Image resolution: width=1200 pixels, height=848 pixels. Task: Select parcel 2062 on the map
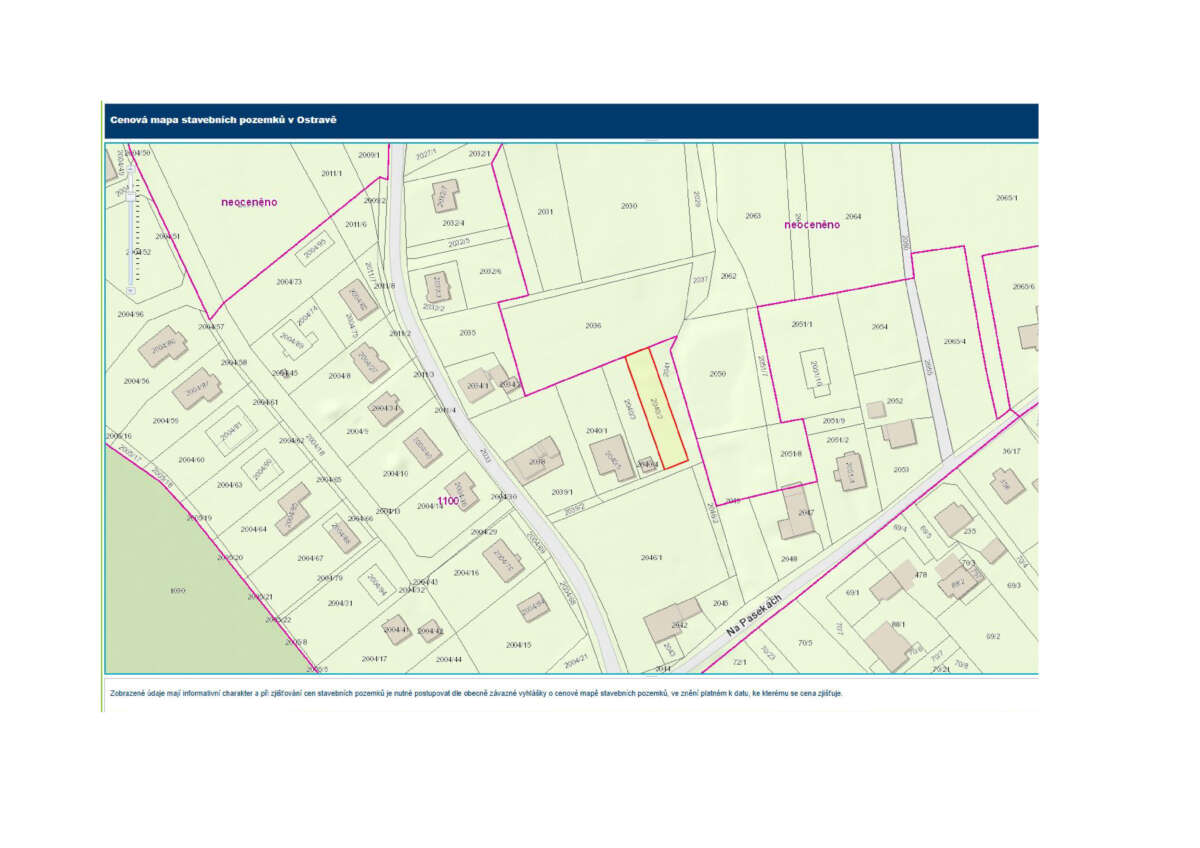coord(728,276)
